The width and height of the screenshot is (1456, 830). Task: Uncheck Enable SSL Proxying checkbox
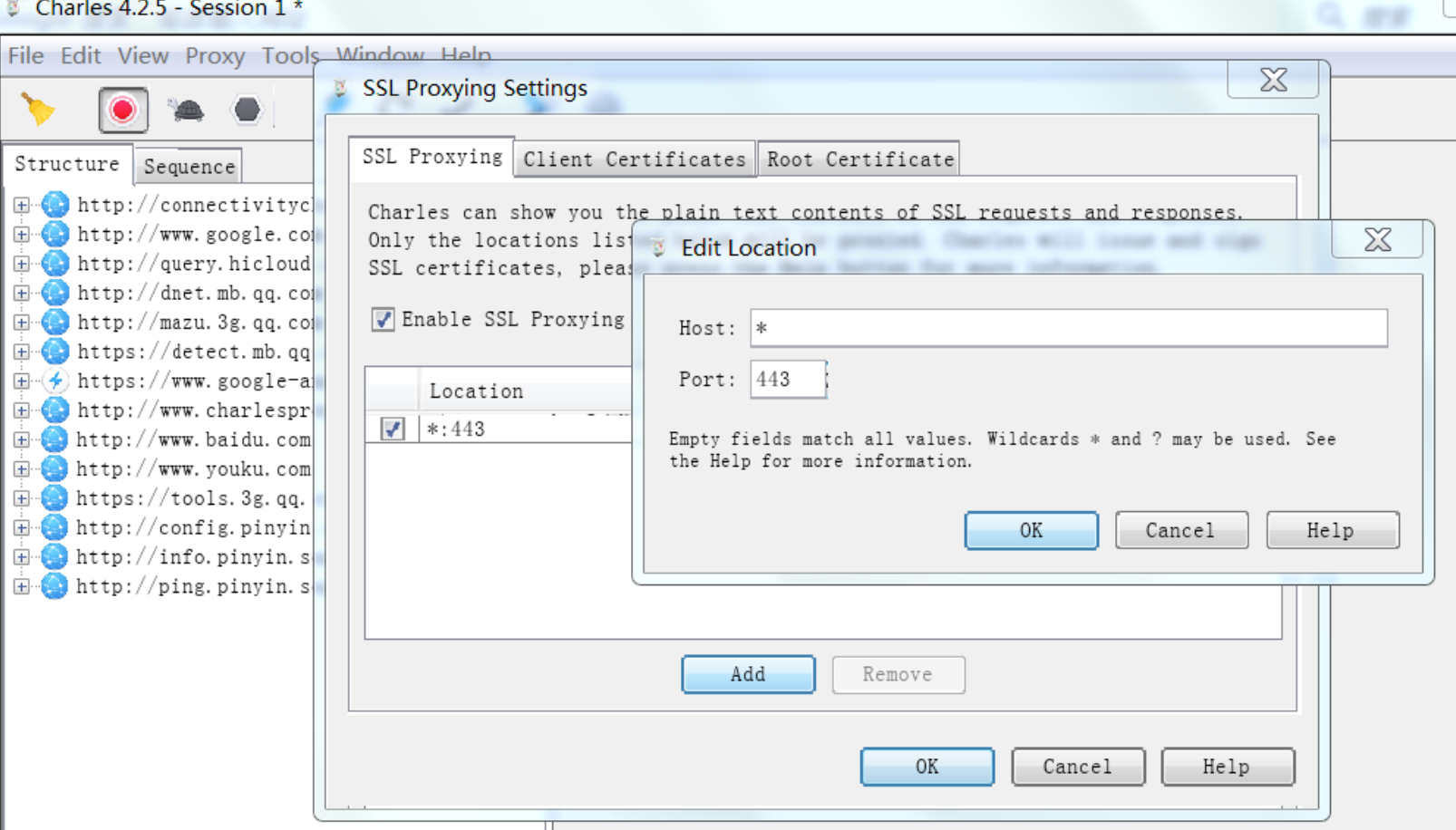pyautogui.click(x=383, y=319)
